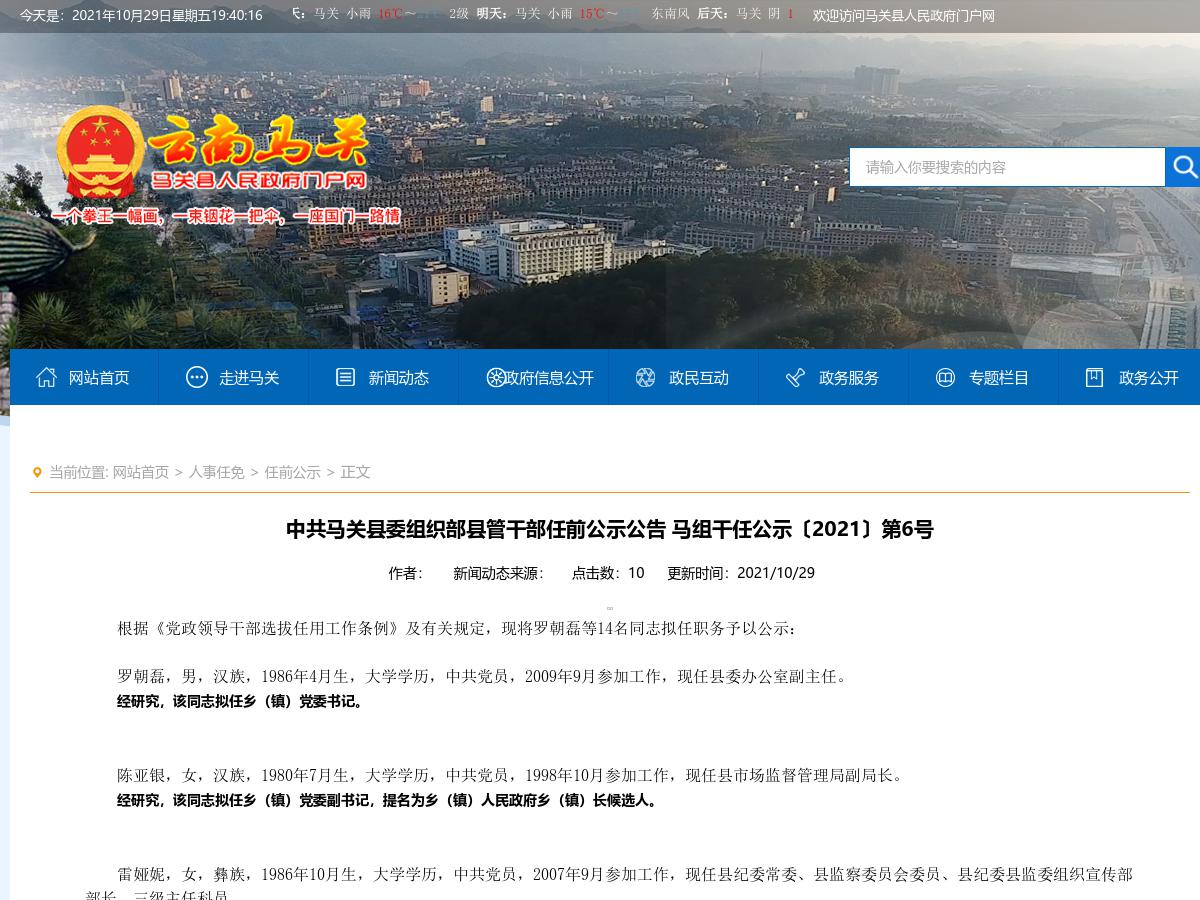Click the 点击数: 10 counter
This screenshot has width=1200, height=900.
608,573
